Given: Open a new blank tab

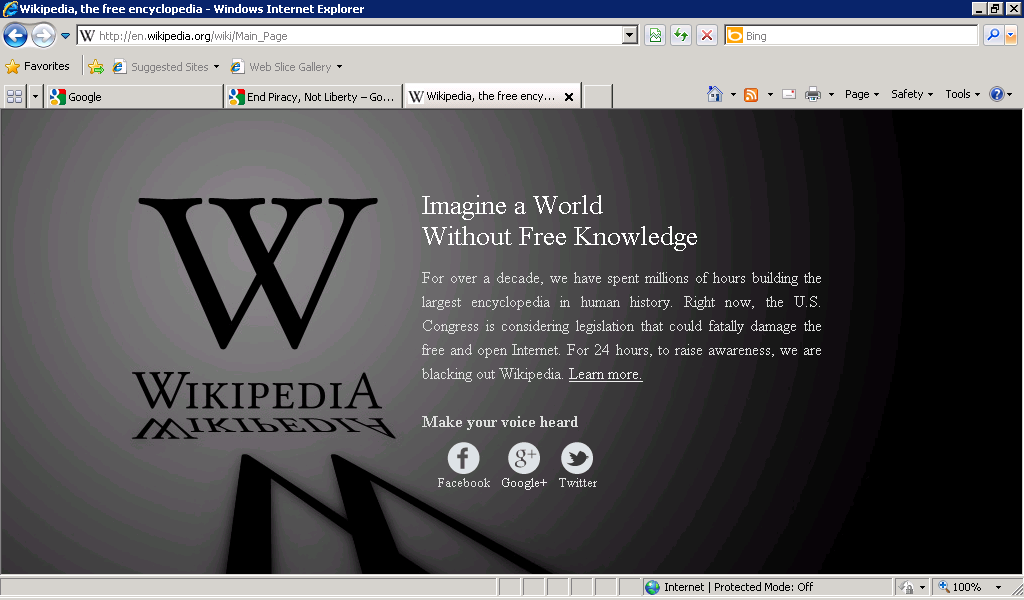Looking at the screenshot, I should 598,97.
